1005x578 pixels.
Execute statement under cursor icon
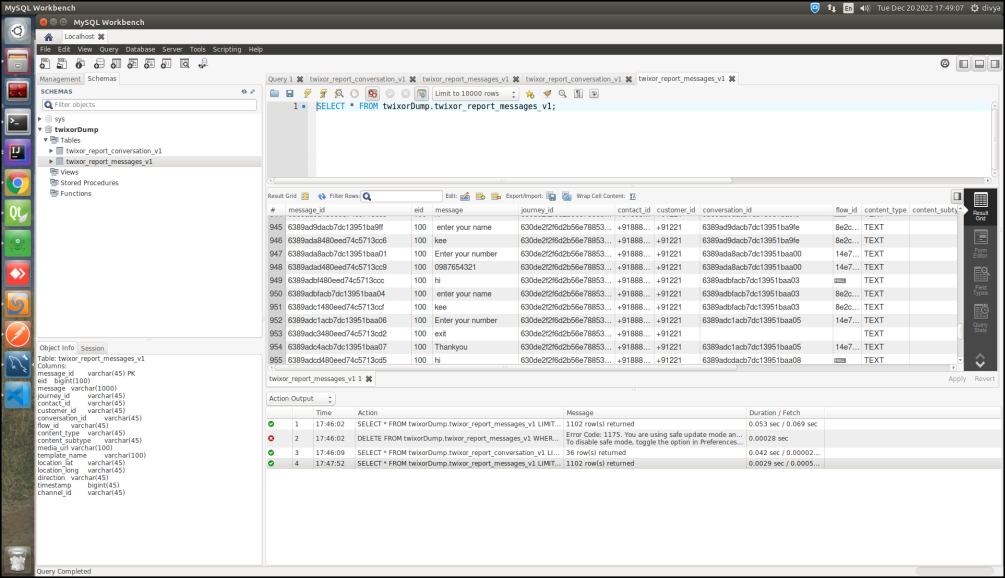[x=324, y=94]
